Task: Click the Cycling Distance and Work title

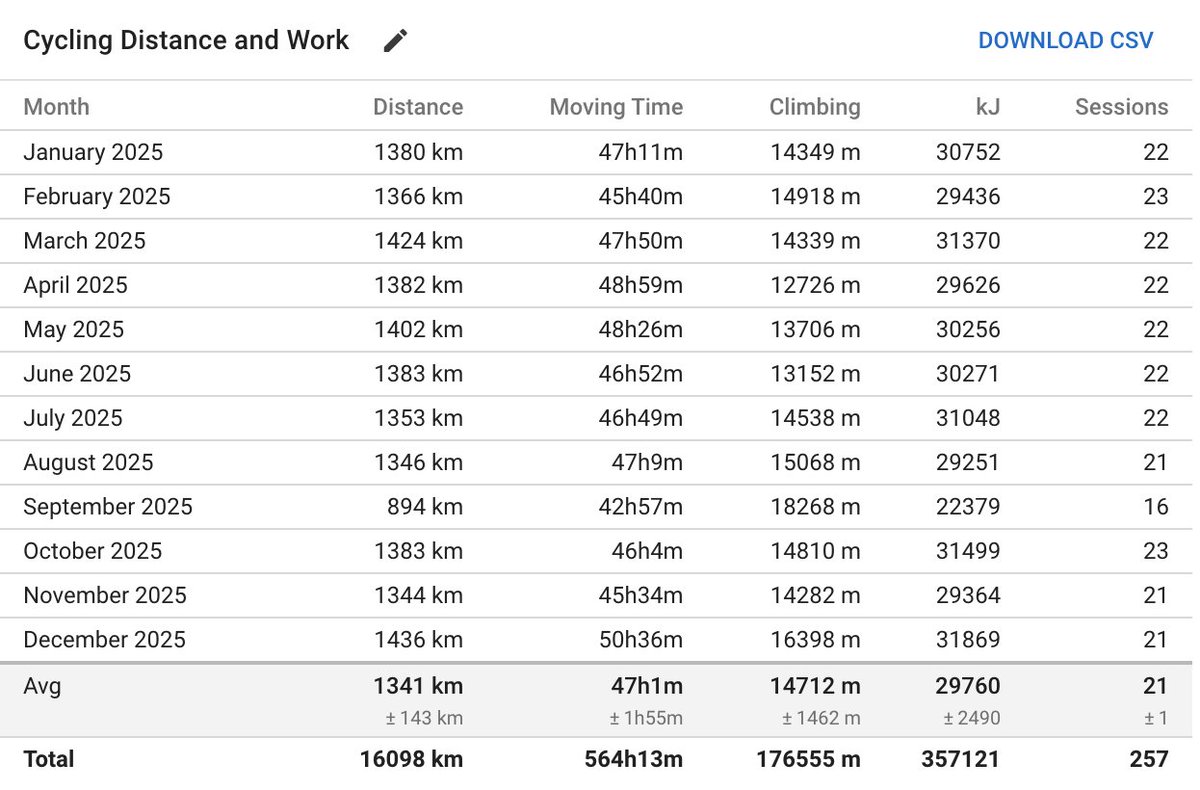Action: point(185,40)
